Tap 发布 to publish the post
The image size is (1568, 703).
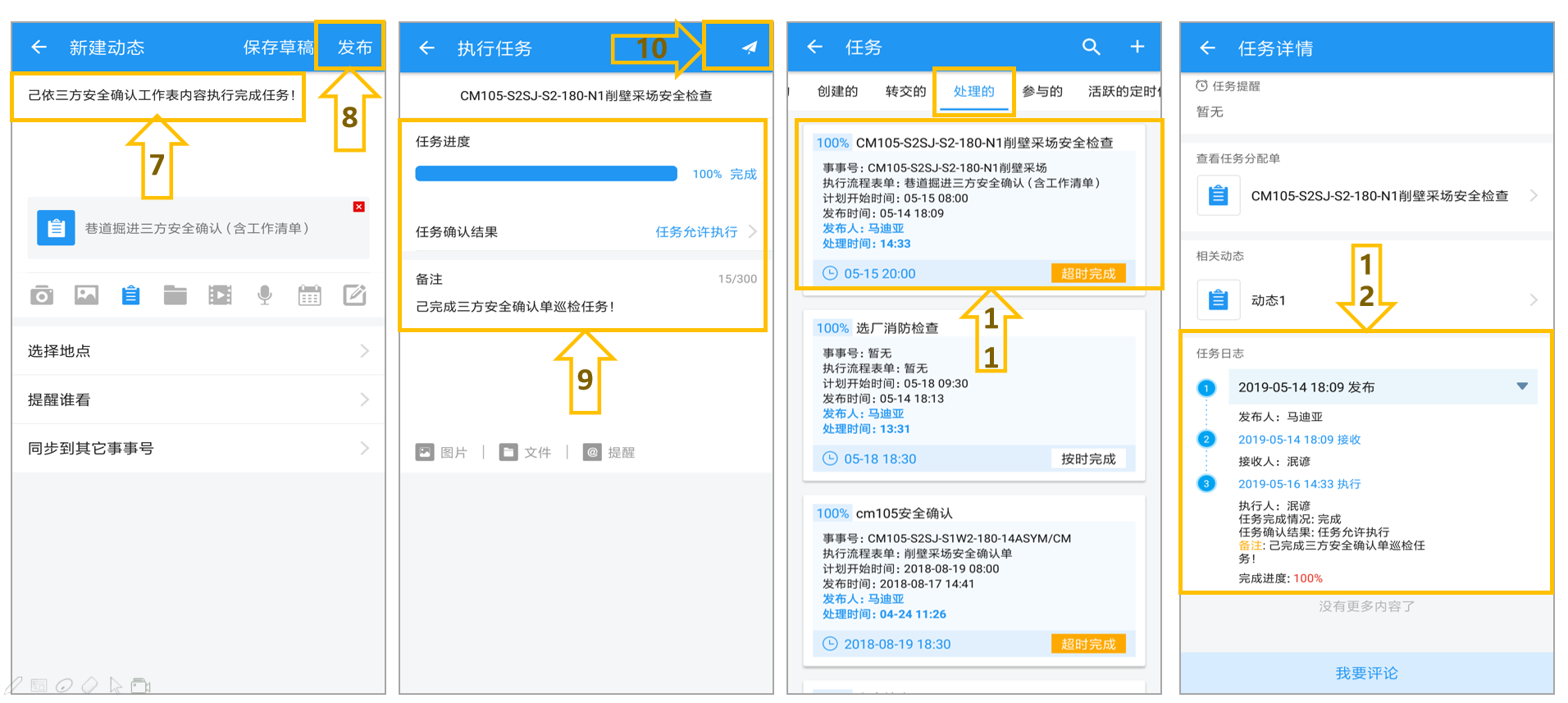pyautogui.click(x=354, y=48)
